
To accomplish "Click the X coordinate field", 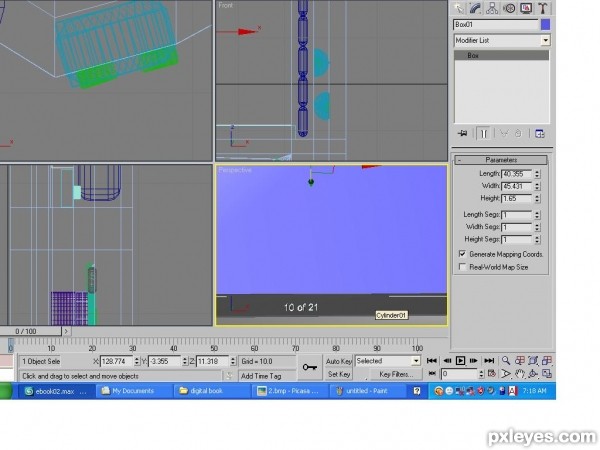I will point(116,361).
